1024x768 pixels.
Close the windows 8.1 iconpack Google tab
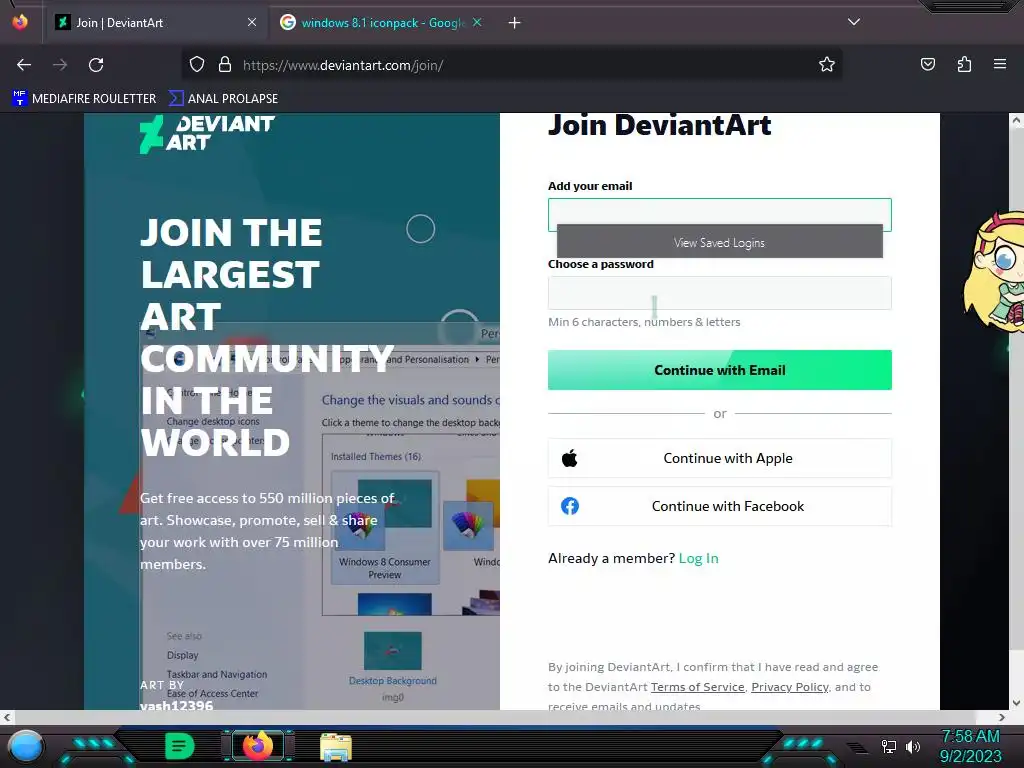coord(477,22)
